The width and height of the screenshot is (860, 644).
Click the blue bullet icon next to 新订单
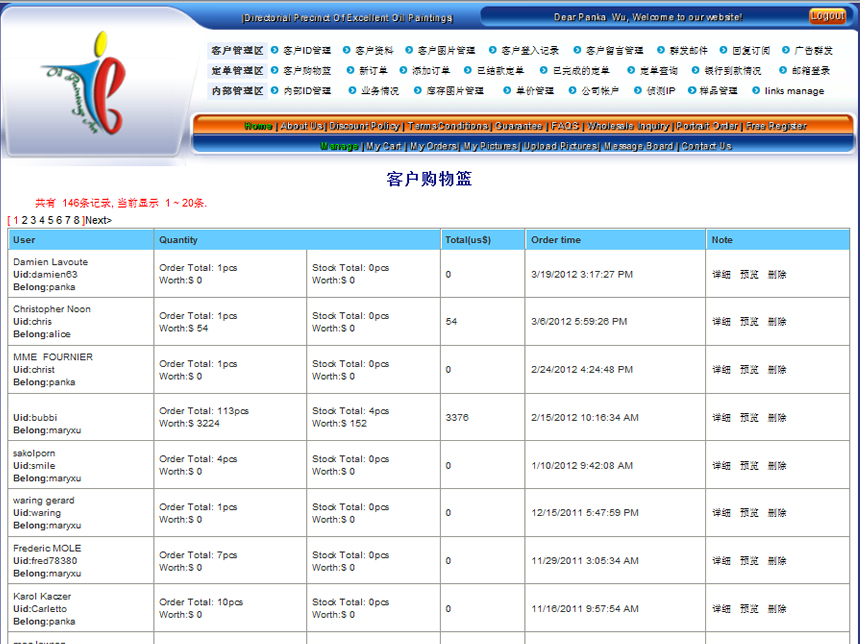(351, 71)
